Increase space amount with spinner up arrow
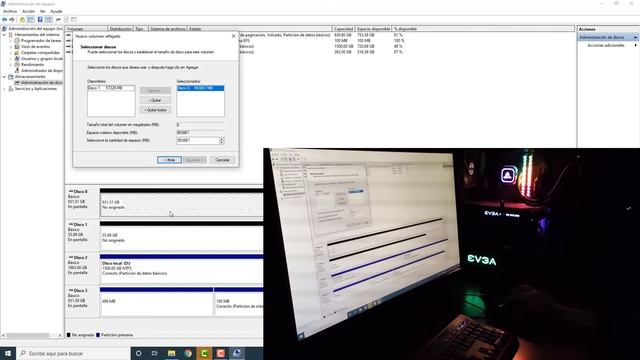The height and width of the screenshot is (360, 640). point(222,139)
